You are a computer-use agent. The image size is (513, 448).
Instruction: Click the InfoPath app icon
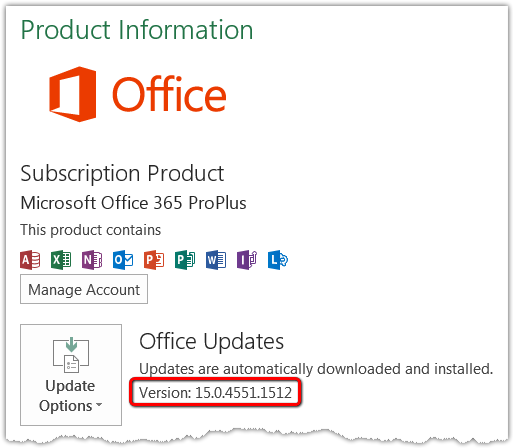tap(247, 260)
